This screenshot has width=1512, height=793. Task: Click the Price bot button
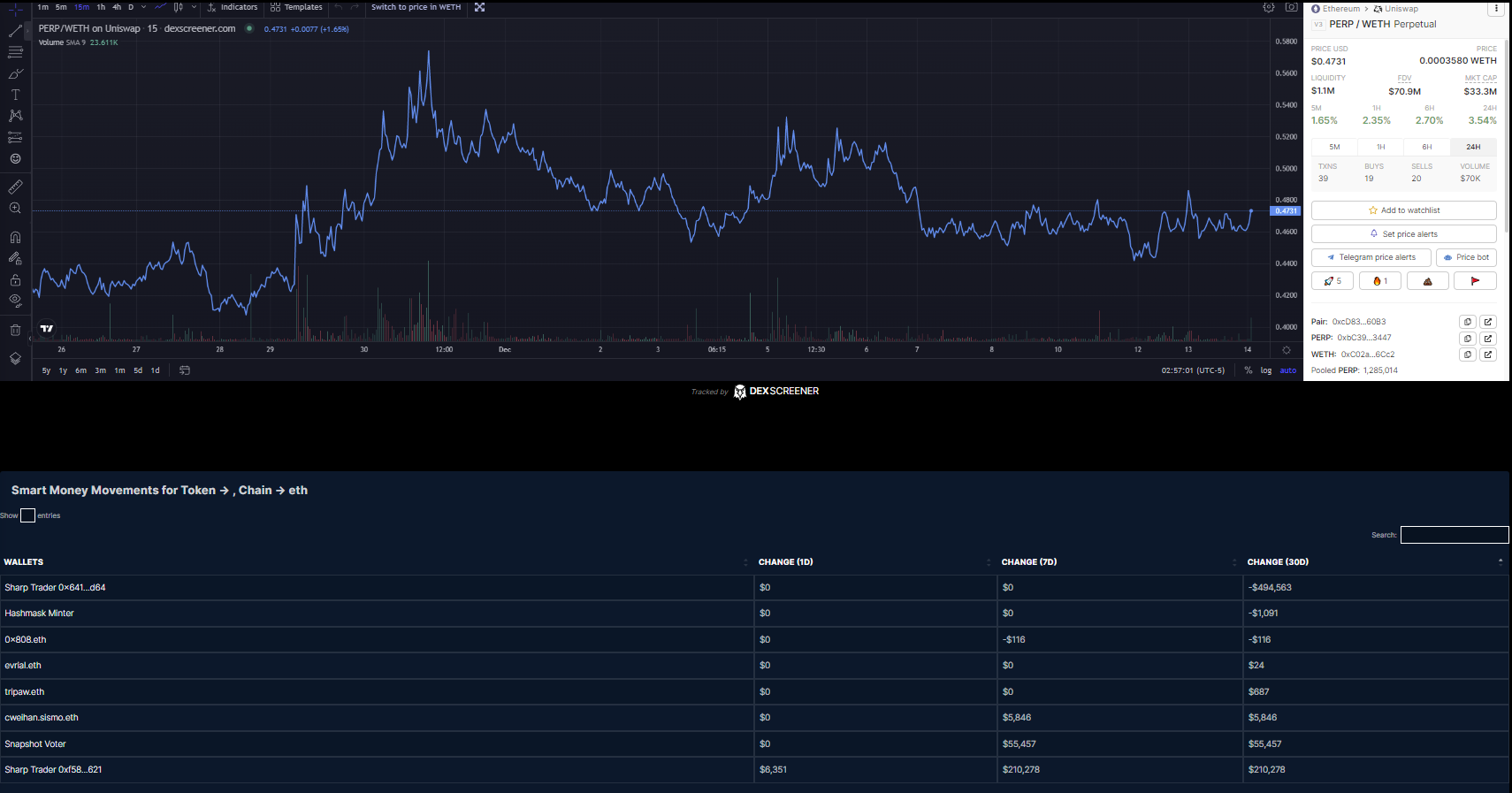(x=1466, y=257)
